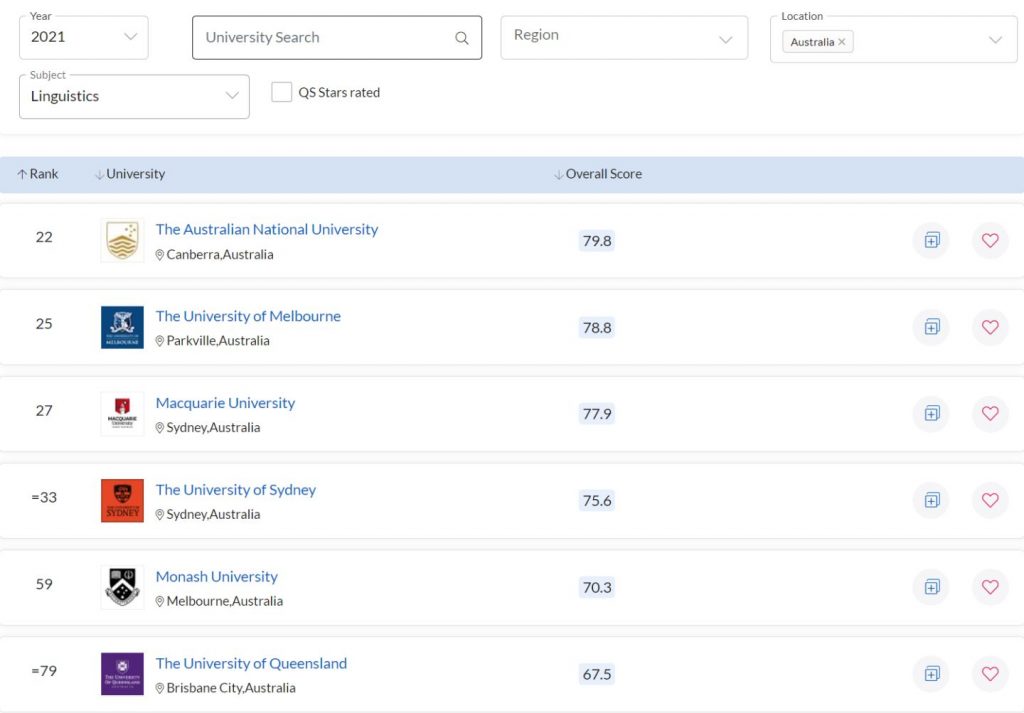Click the 78.8 overall score value
The height and width of the screenshot is (713, 1024).
pos(597,327)
